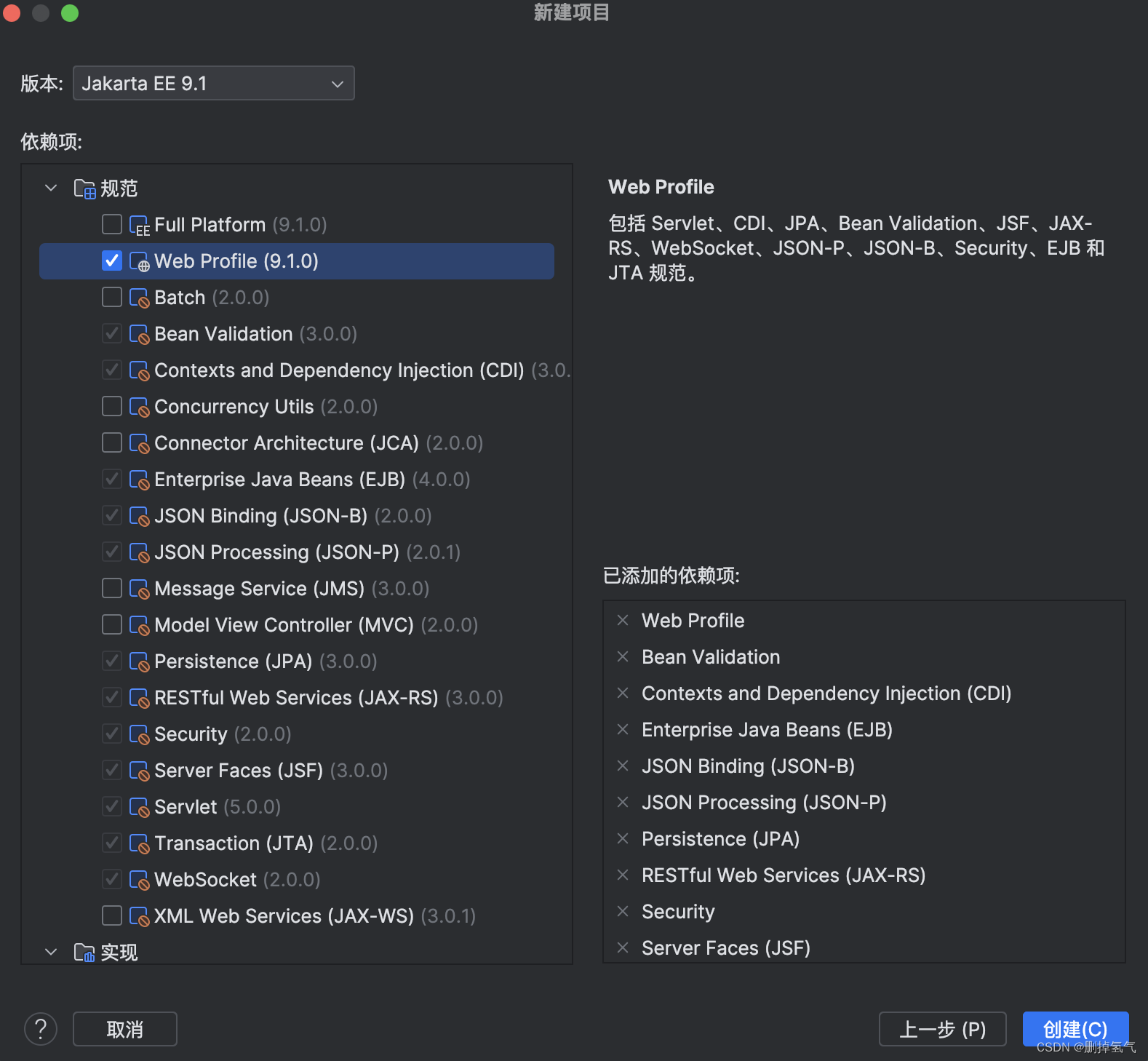1148x1061 pixels.
Task: Remove Persistence (JPA) from added dependencies
Action: (x=623, y=838)
